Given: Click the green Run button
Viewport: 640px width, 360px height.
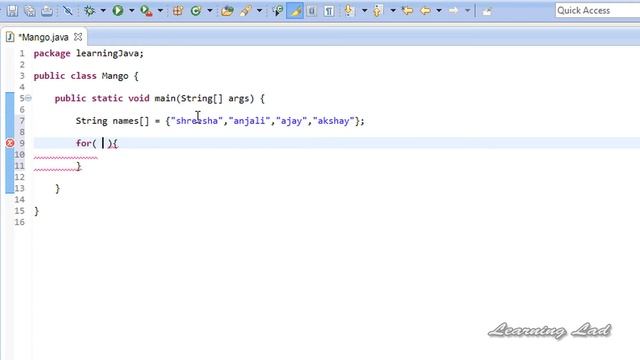Looking at the screenshot, I should [118, 11].
